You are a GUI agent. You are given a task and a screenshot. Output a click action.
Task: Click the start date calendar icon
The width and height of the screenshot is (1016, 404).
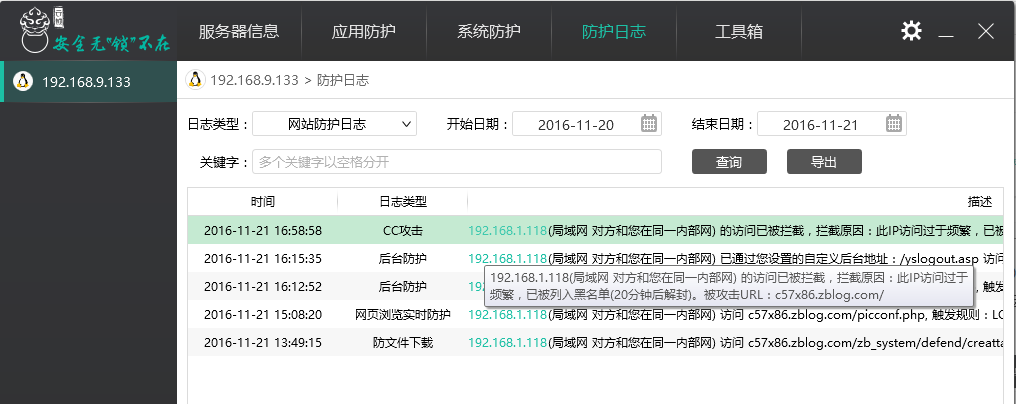tap(650, 124)
